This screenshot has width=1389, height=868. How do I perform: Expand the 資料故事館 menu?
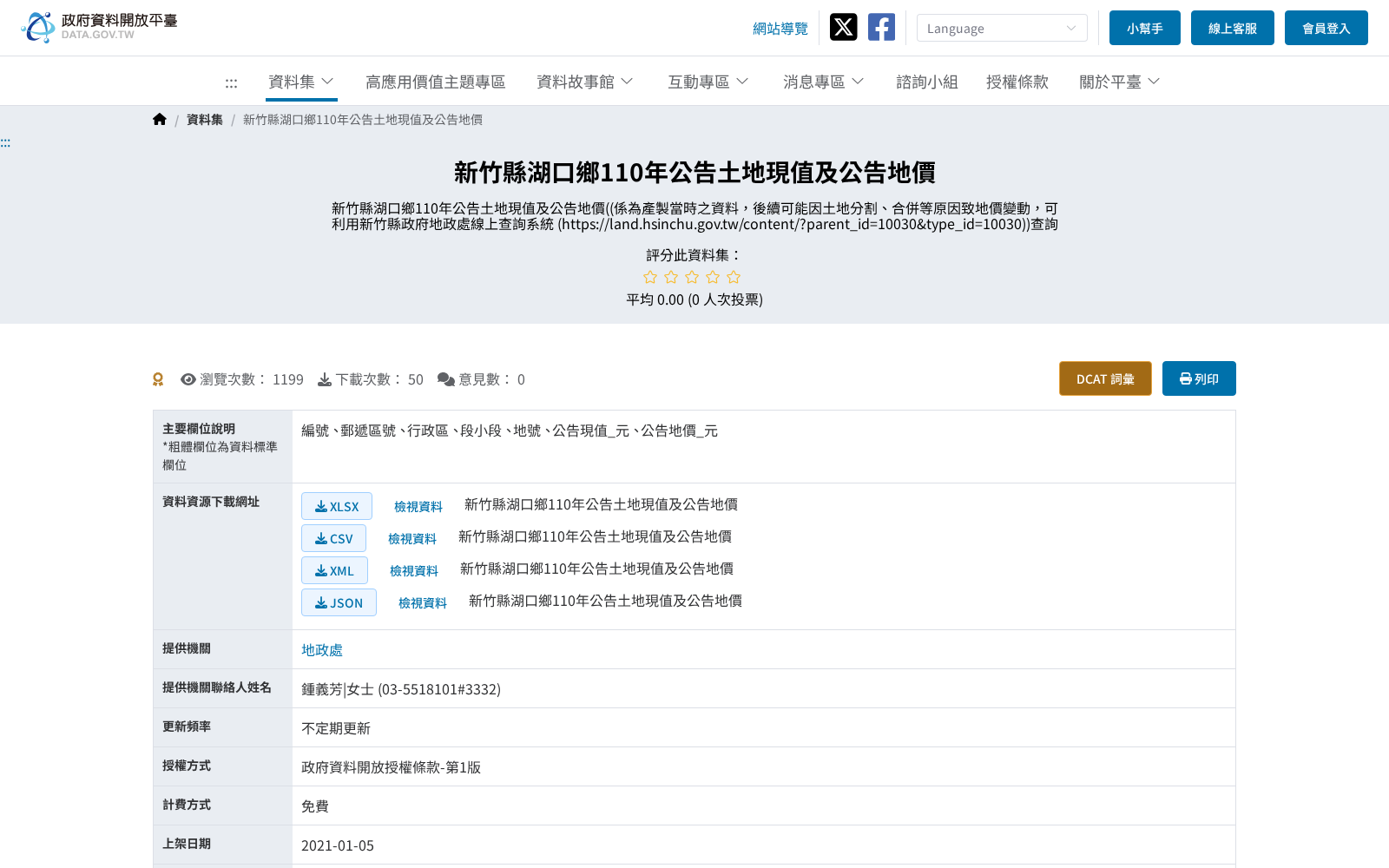[x=585, y=82]
